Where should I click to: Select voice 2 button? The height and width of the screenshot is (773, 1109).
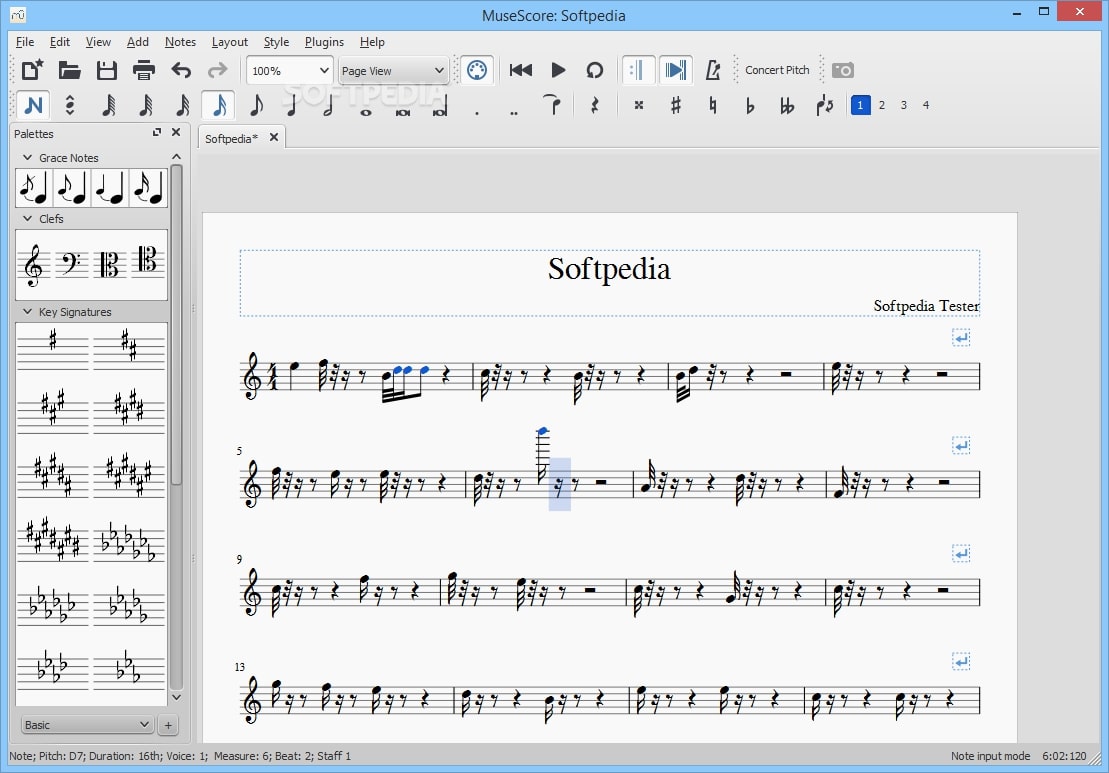(x=882, y=105)
